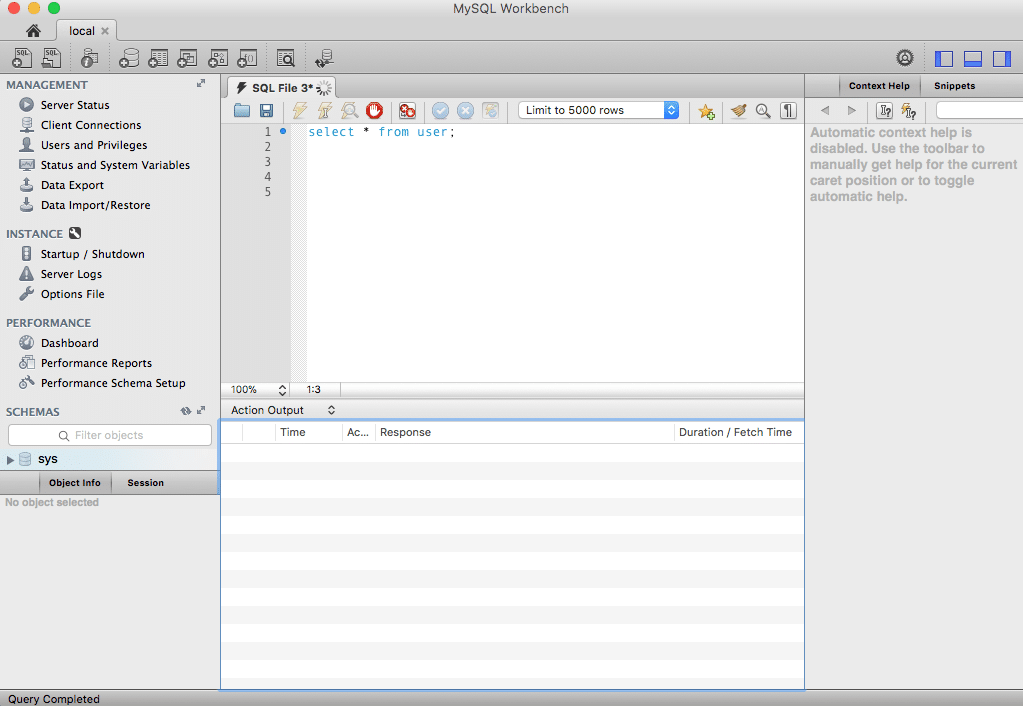Toggle continue-on-error execution icon

pyautogui.click(x=407, y=110)
